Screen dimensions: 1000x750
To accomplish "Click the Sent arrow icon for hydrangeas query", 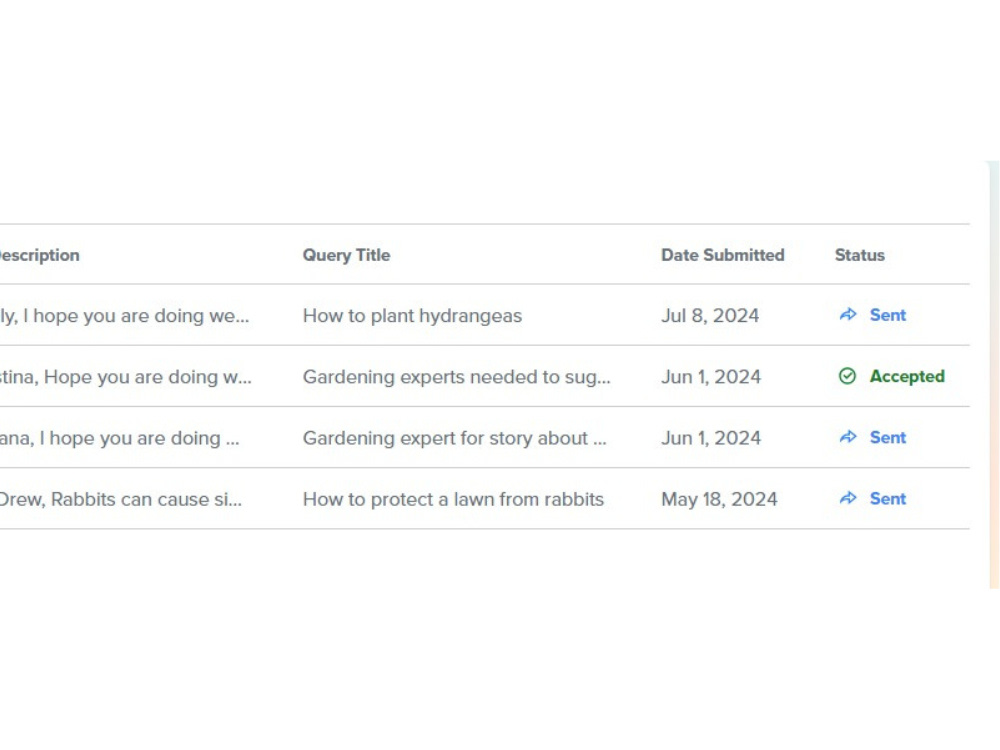I will coord(848,314).
